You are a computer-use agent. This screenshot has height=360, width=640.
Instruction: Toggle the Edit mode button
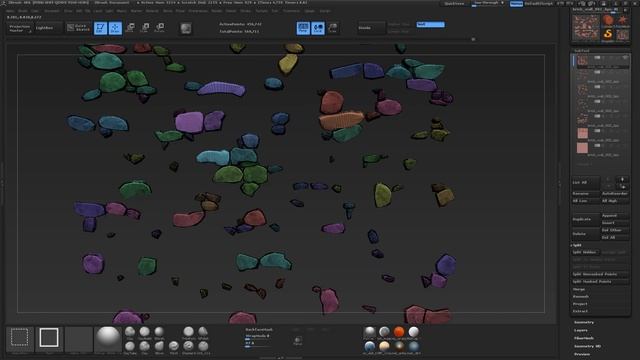pos(100,28)
